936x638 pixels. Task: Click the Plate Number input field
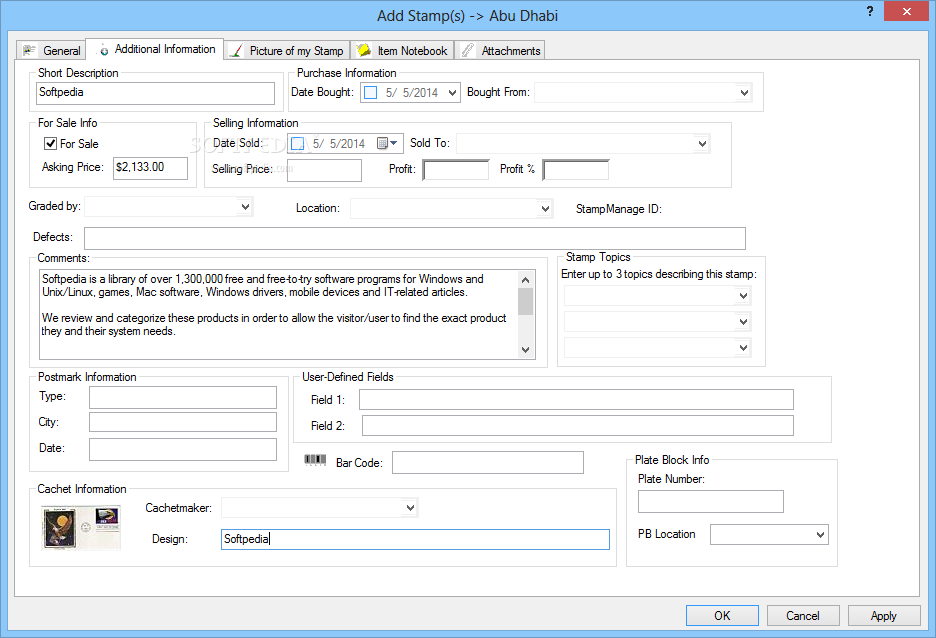coord(710,501)
